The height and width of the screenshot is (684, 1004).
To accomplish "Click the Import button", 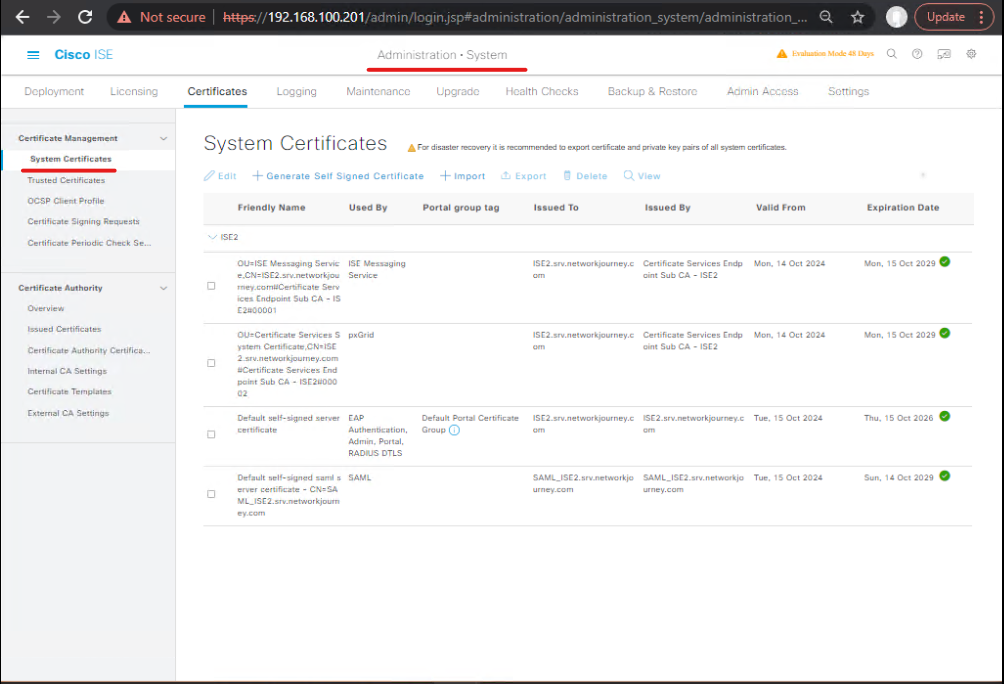I will 462,176.
